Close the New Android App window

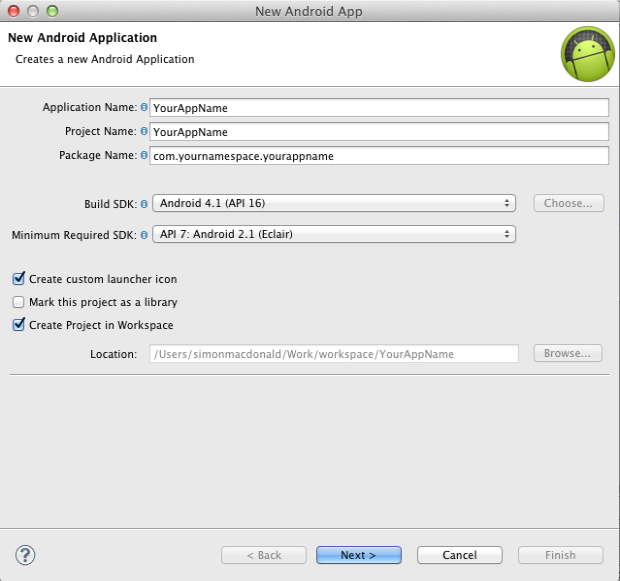pyautogui.click(x=13, y=11)
